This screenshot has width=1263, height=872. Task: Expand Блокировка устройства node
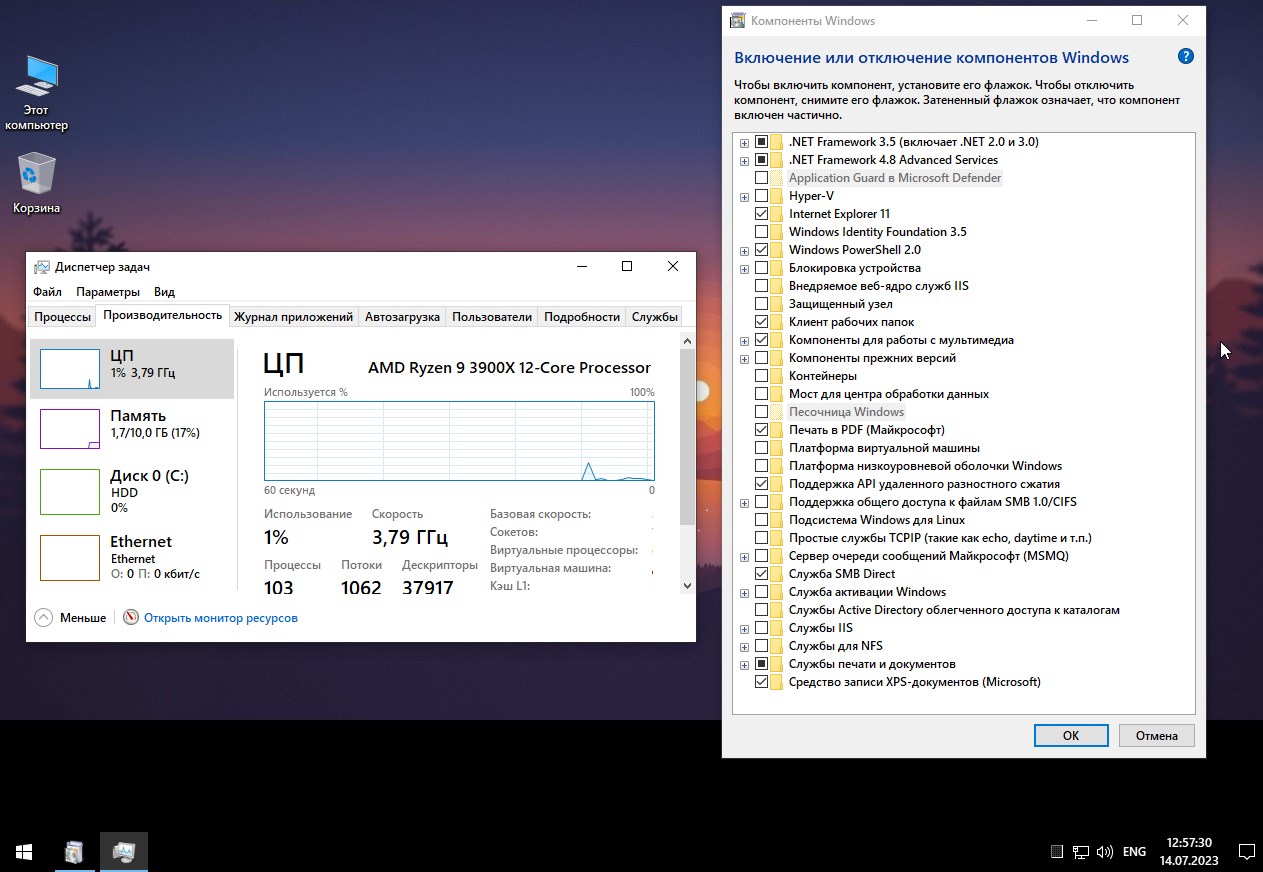pyautogui.click(x=744, y=268)
